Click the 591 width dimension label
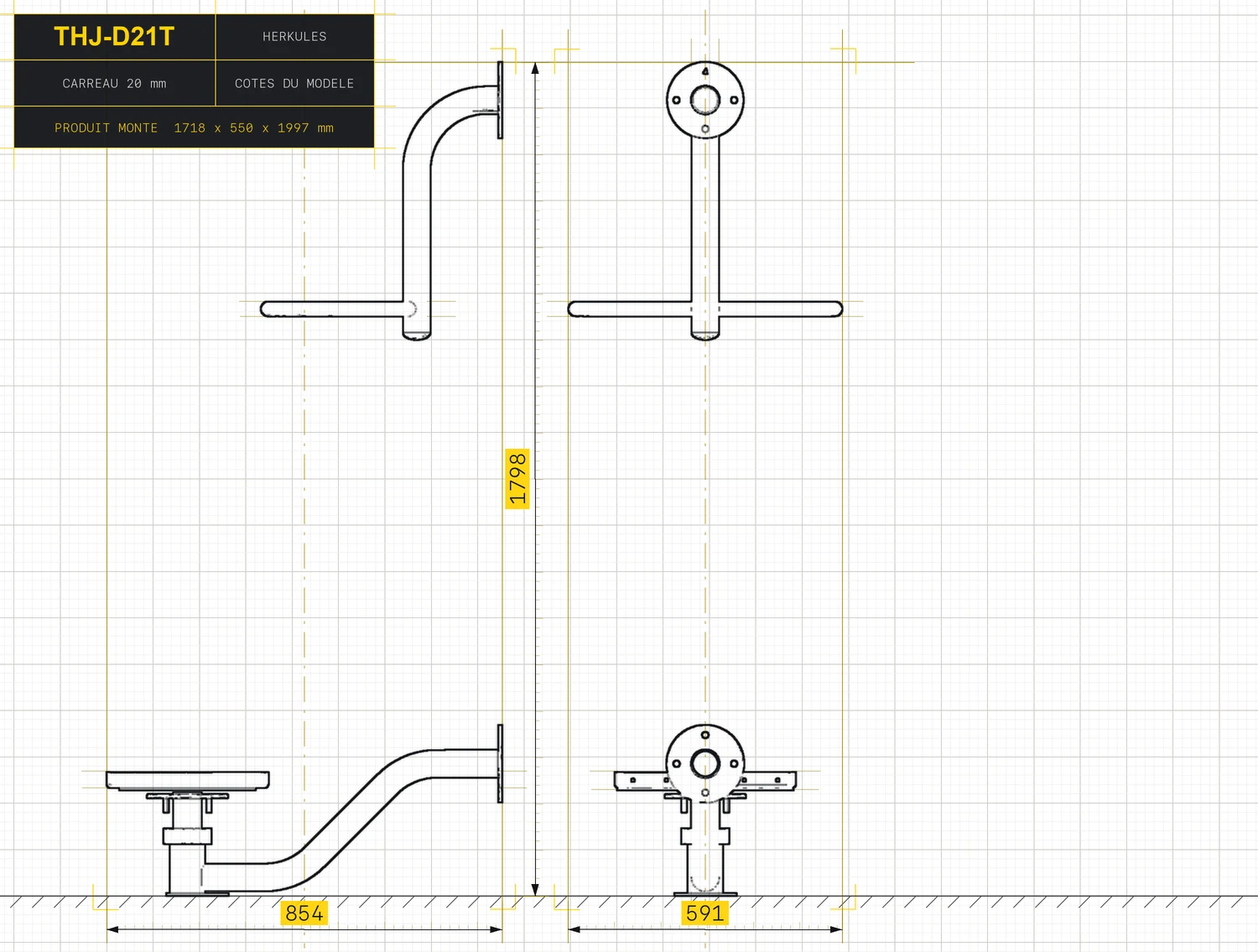 click(x=704, y=913)
